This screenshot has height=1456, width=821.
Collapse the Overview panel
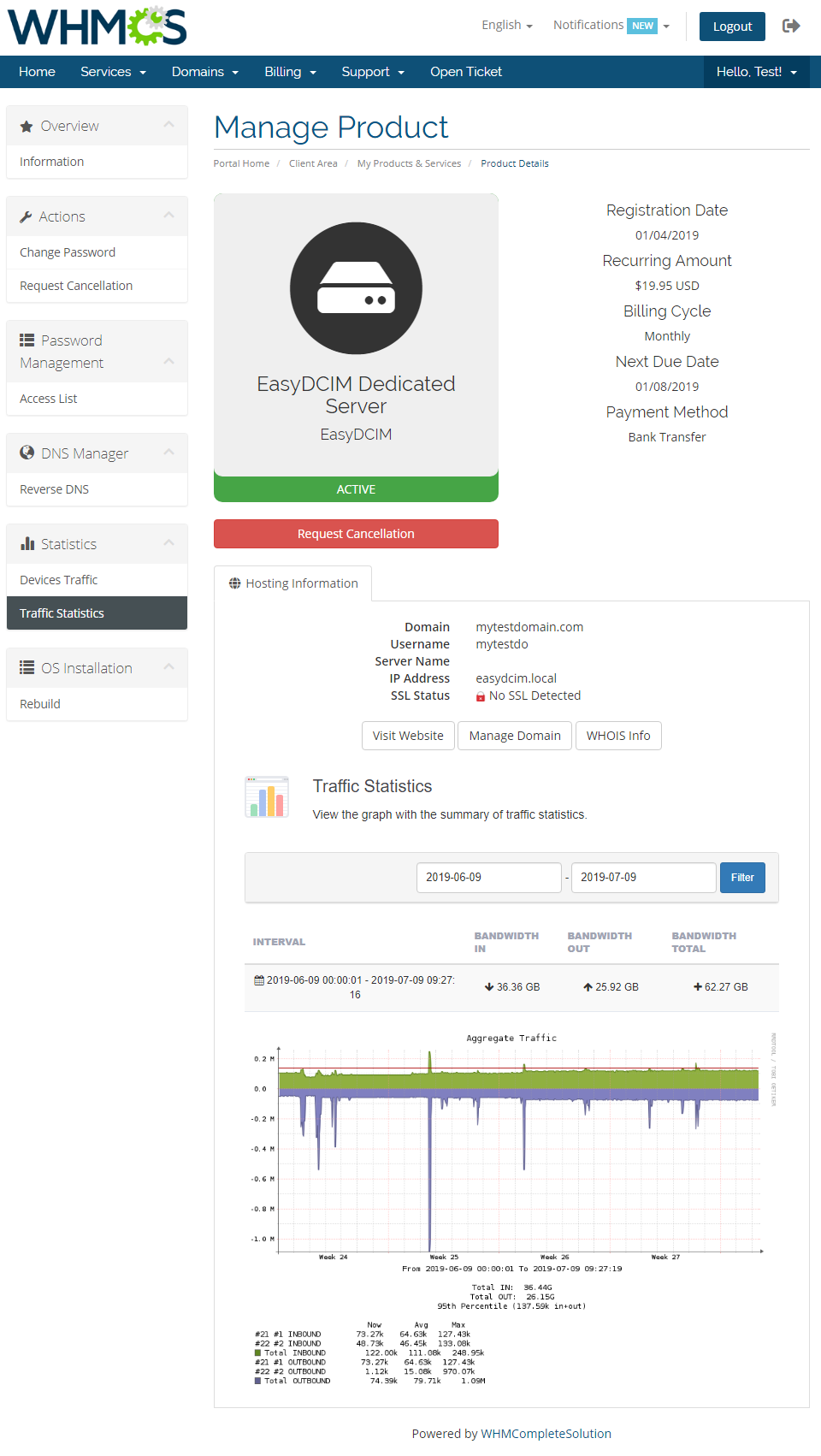click(x=169, y=125)
